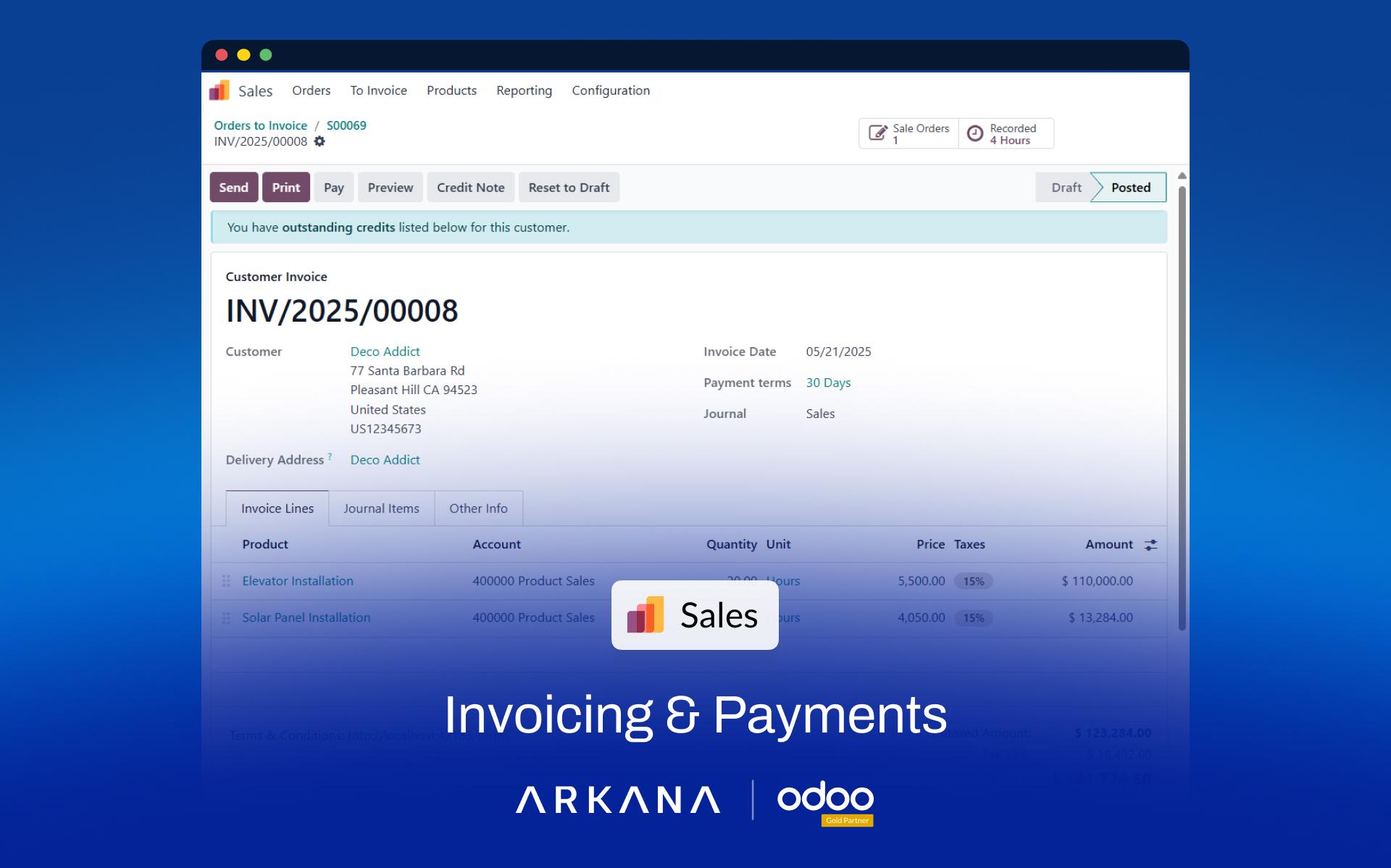1391x868 pixels.
Task: Click the Product column header
Action: pyautogui.click(x=265, y=544)
